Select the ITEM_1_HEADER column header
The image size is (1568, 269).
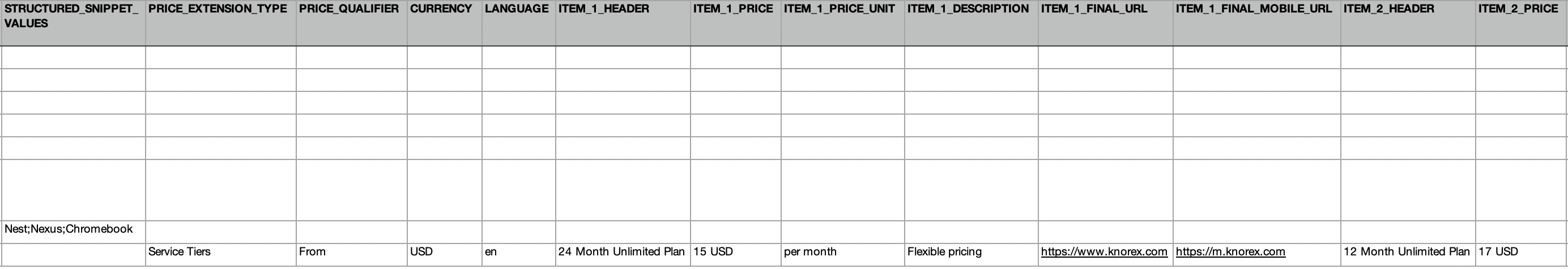click(595, 9)
